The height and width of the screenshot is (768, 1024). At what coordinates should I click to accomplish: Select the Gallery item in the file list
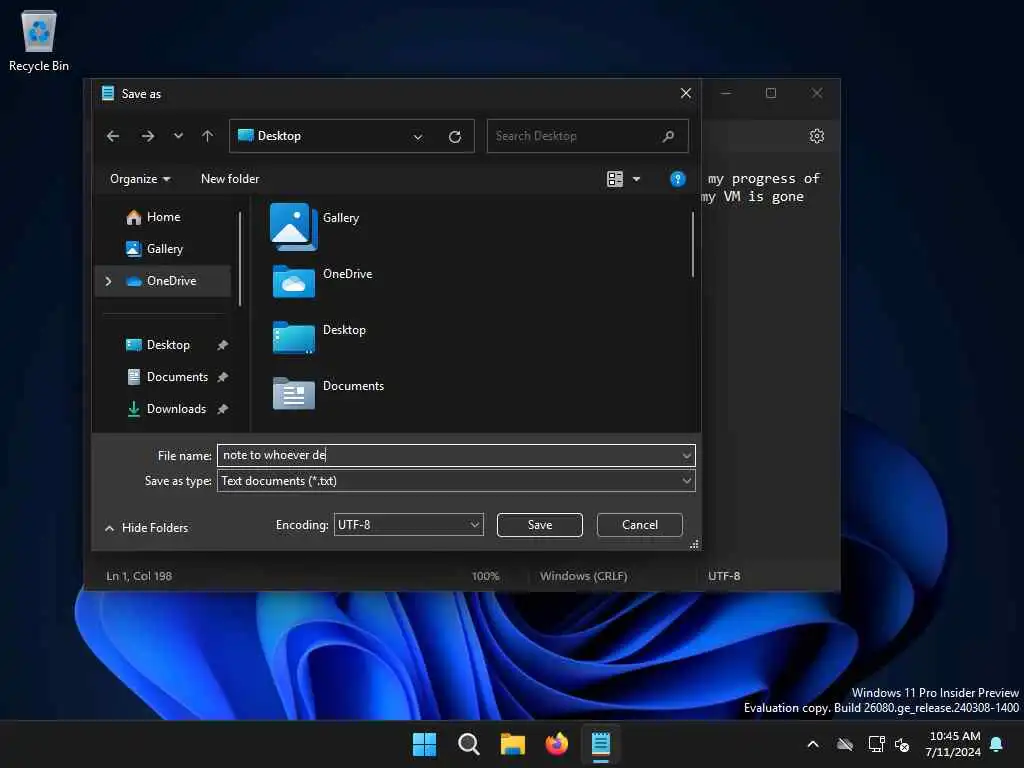click(x=315, y=226)
